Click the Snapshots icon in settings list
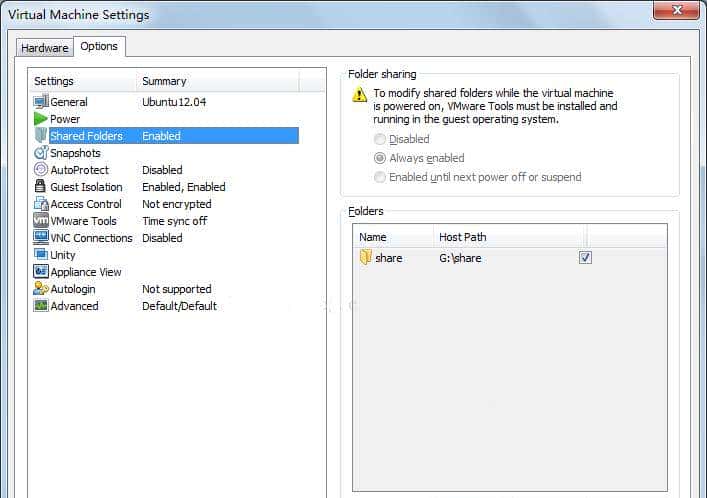707x498 pixels. (41, 153)
